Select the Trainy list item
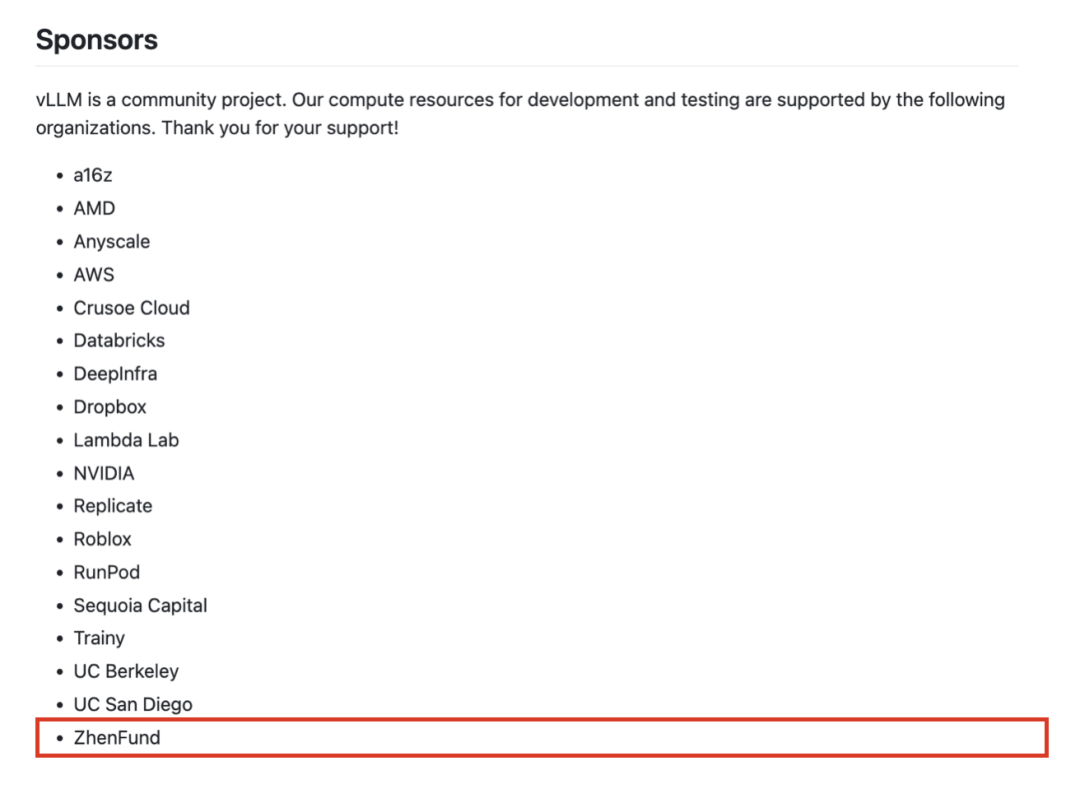 tap(99, 638)
